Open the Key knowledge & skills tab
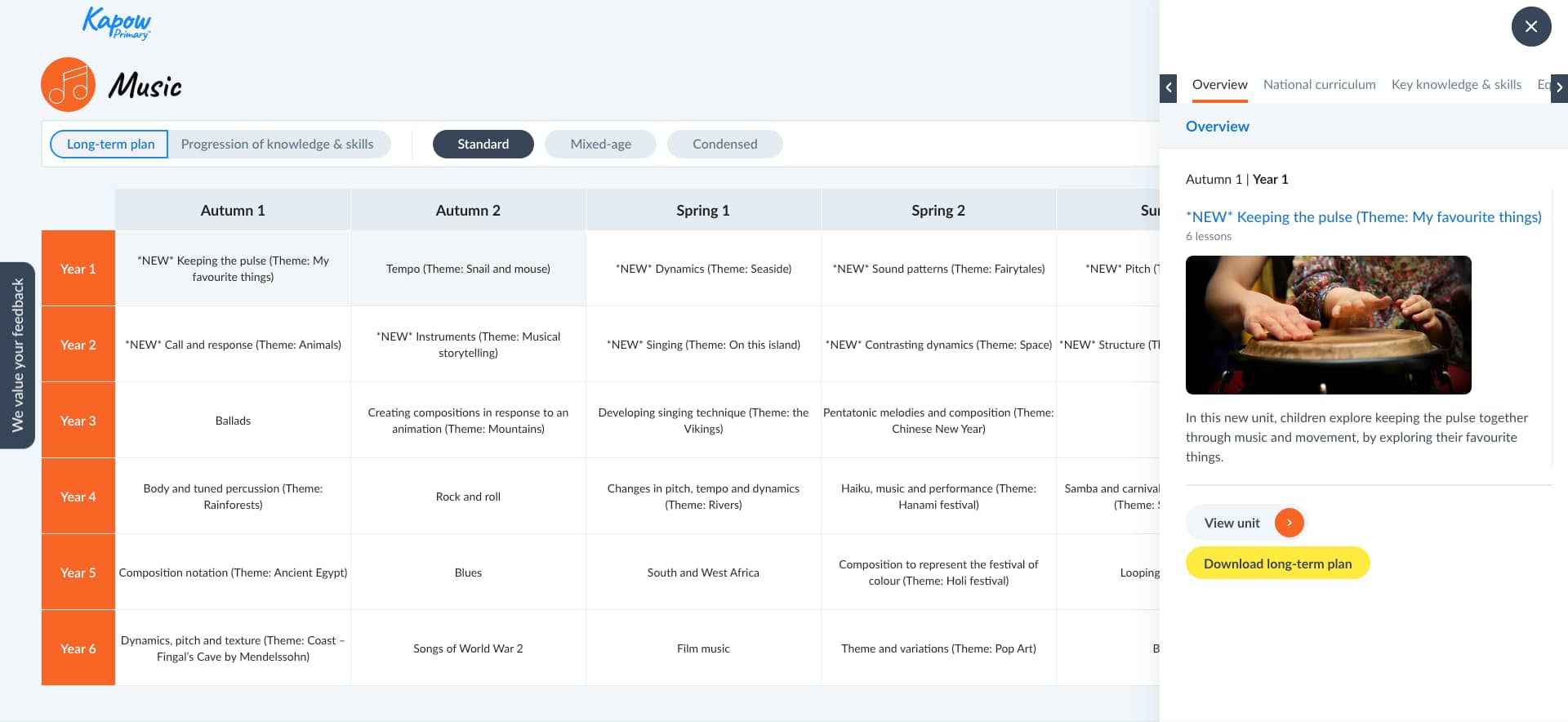Image resolution: width=1568 pixels, height=722 pixels. click(1456, 85)
